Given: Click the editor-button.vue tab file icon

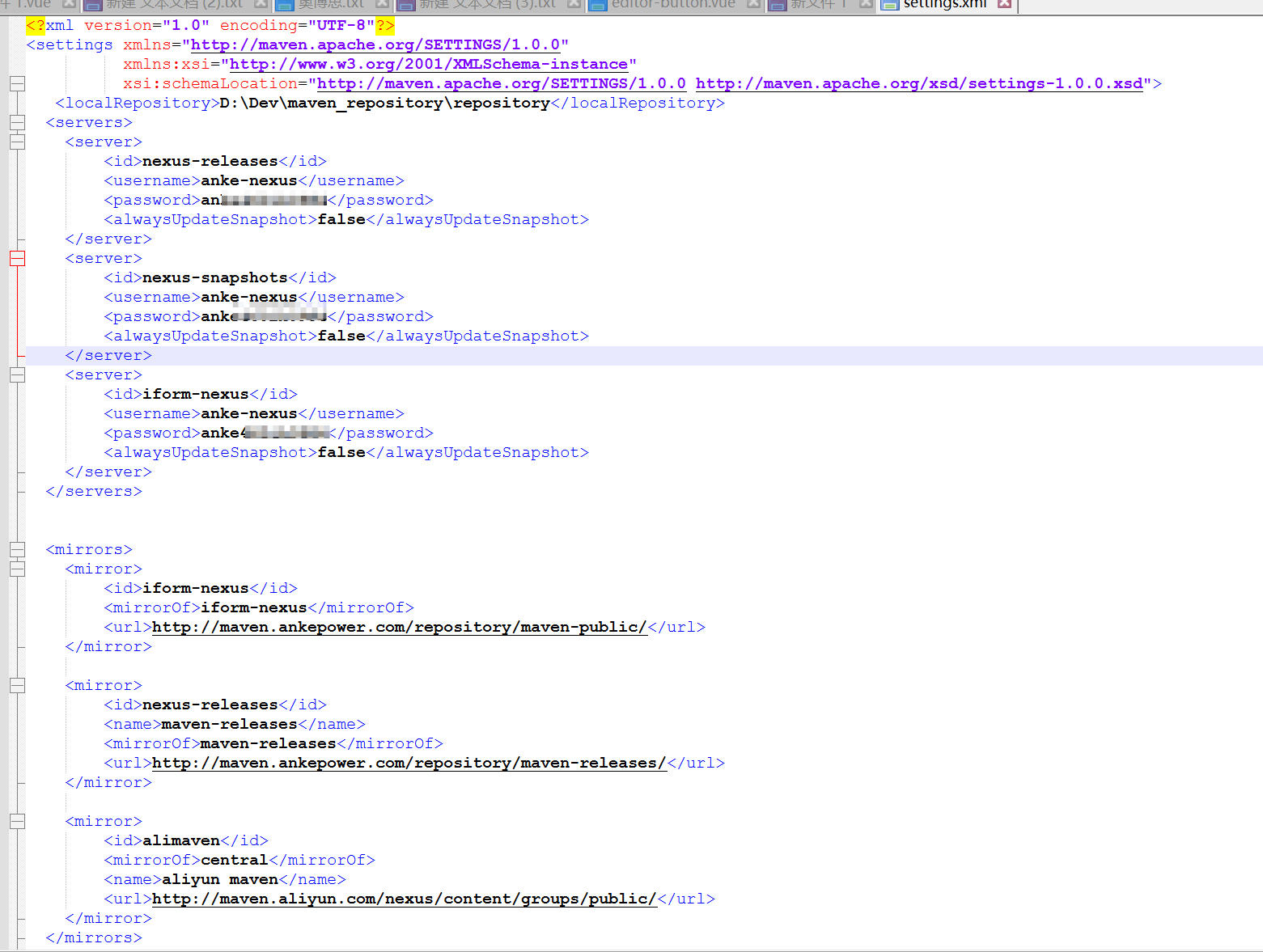Looking at the screenshot, I should point(598,5).
